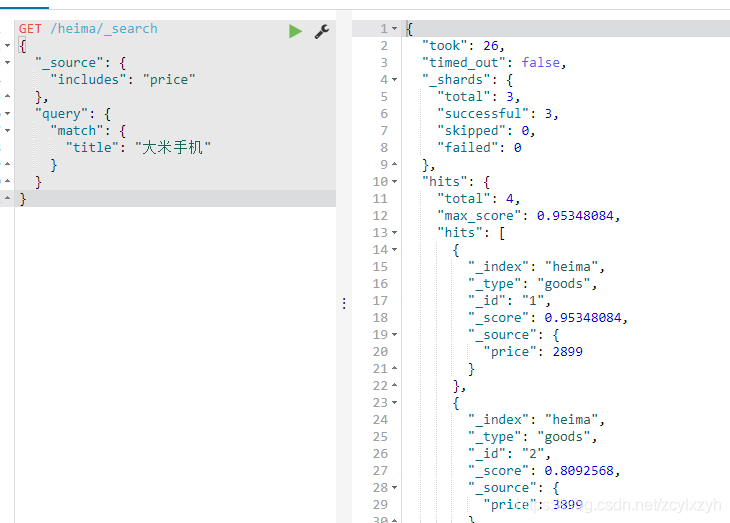The image size is (730, 523).
Task: Click the "_id": "1" line
Action: click(x=509, y=301)
